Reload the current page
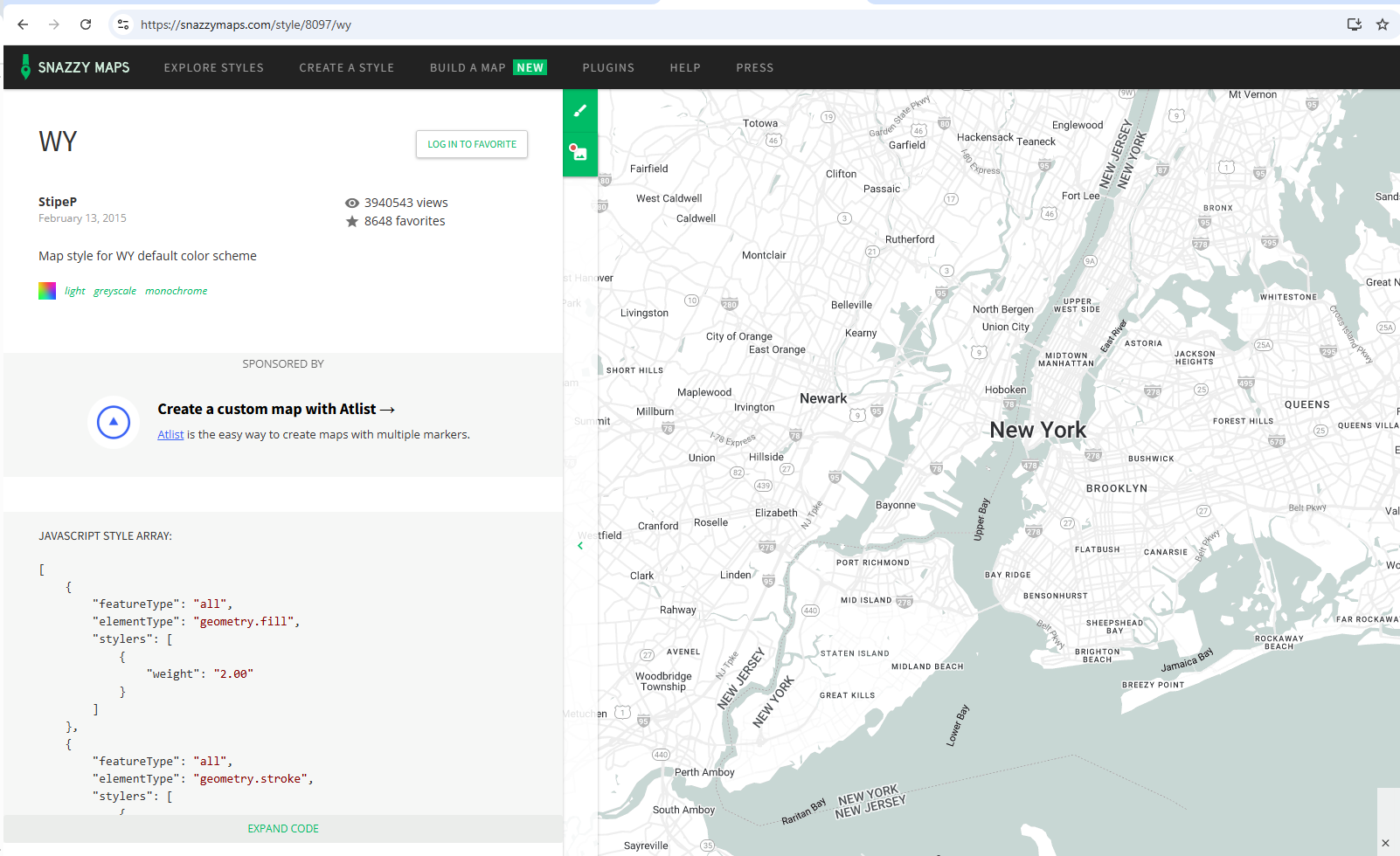The height and width of the screenshot is (856, 1400). click(x=86, y=24)
